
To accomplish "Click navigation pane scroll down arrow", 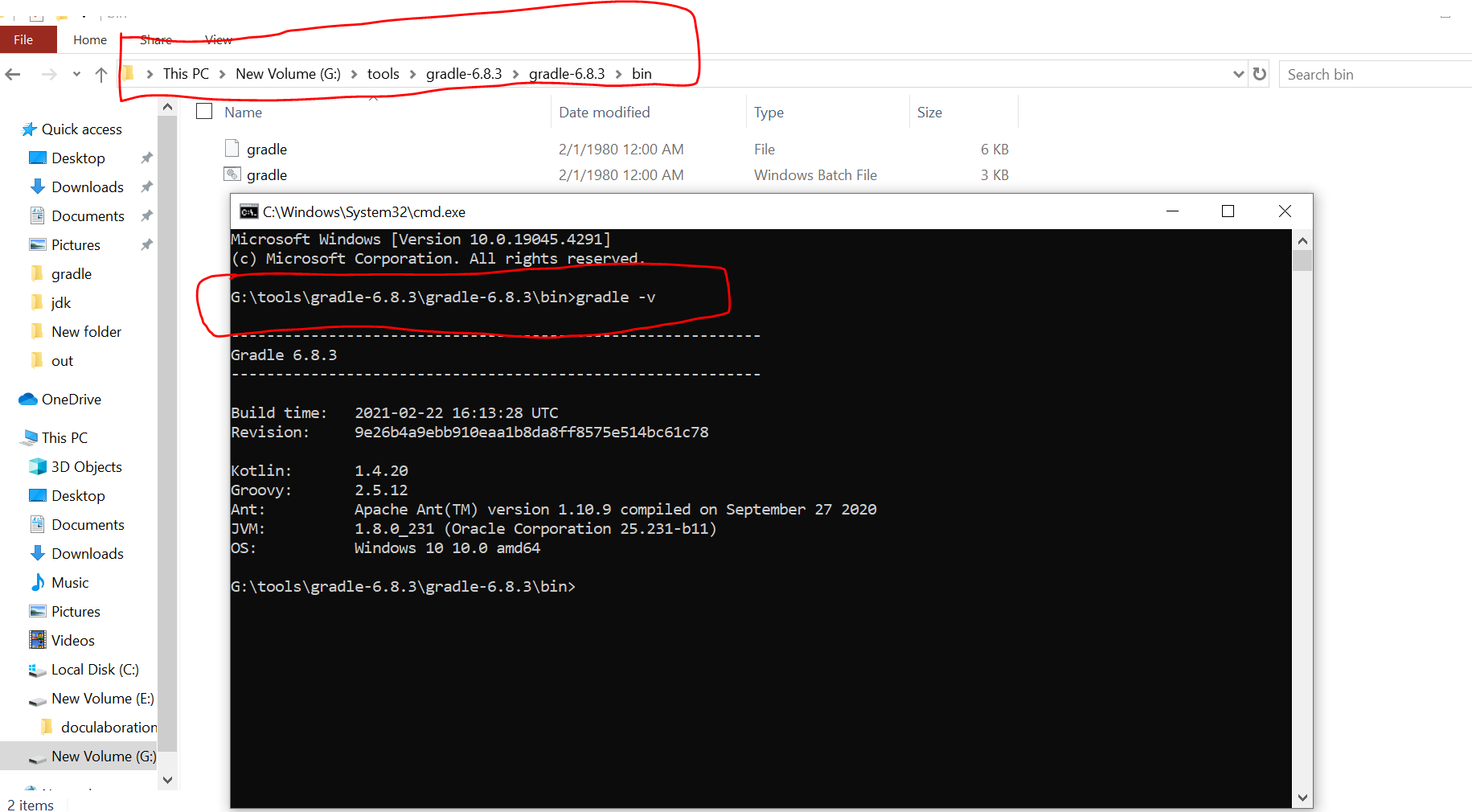I will coord(167,780).
